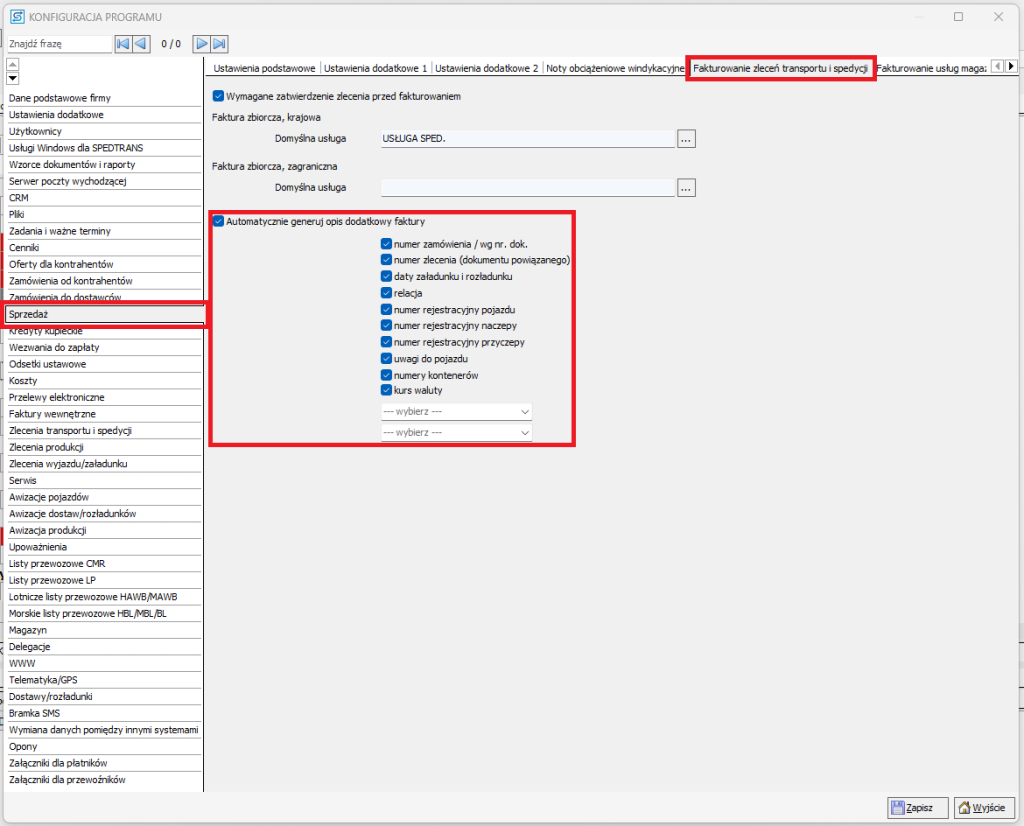Switch to 'Ustawienia podstawowe' tab
The width and height of the screenshot is (1024, 826).
pyautogui.click(x=264, y=68)
